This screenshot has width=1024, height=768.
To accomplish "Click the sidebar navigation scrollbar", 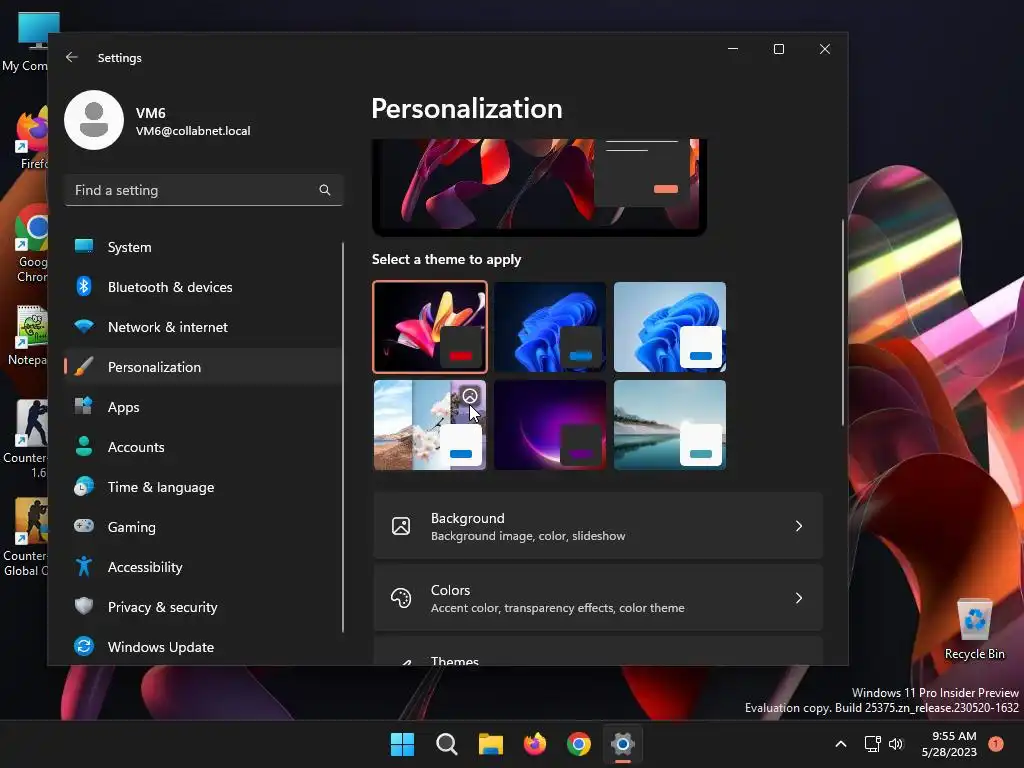I will (x=343, y=438).
